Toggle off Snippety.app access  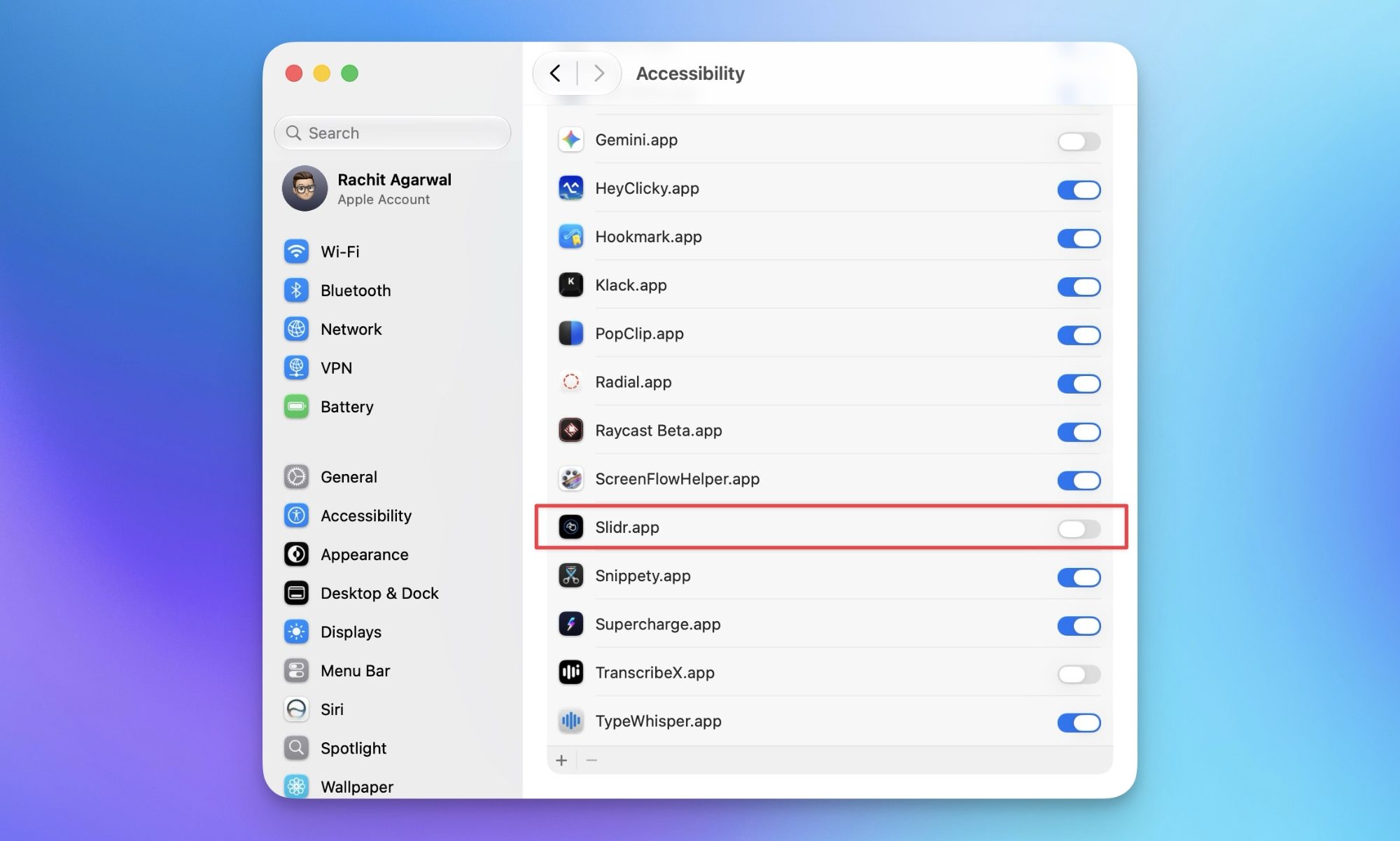click(x=1079, y=577)
